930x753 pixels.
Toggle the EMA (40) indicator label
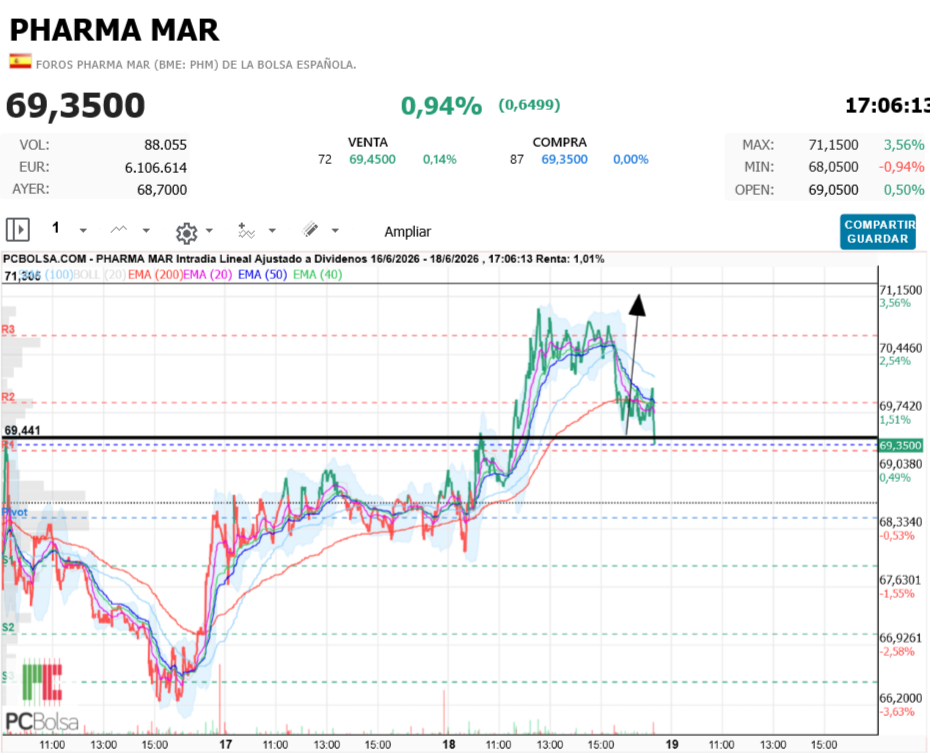point(317,275)
